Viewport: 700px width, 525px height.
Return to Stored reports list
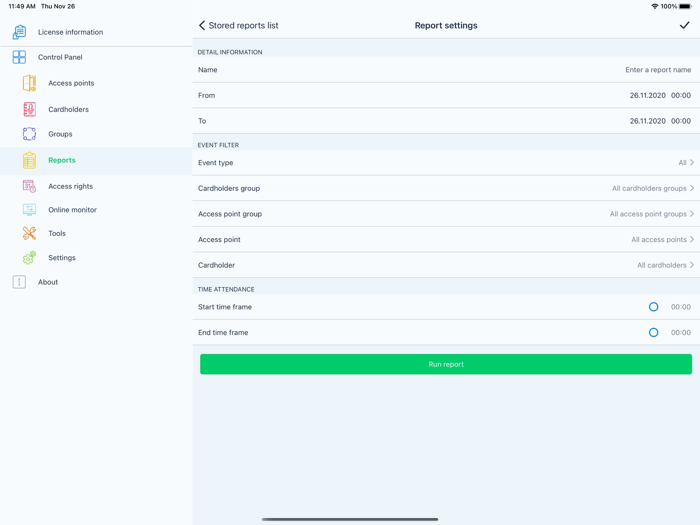pyautogui.click(x=243, y=25)
